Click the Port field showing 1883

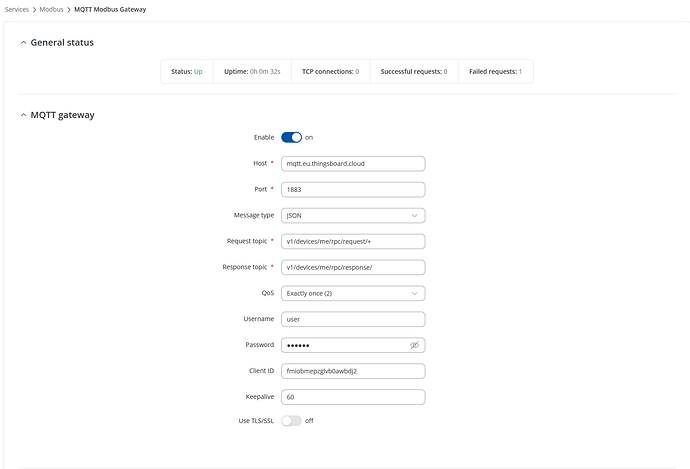[x=353, y=189]
